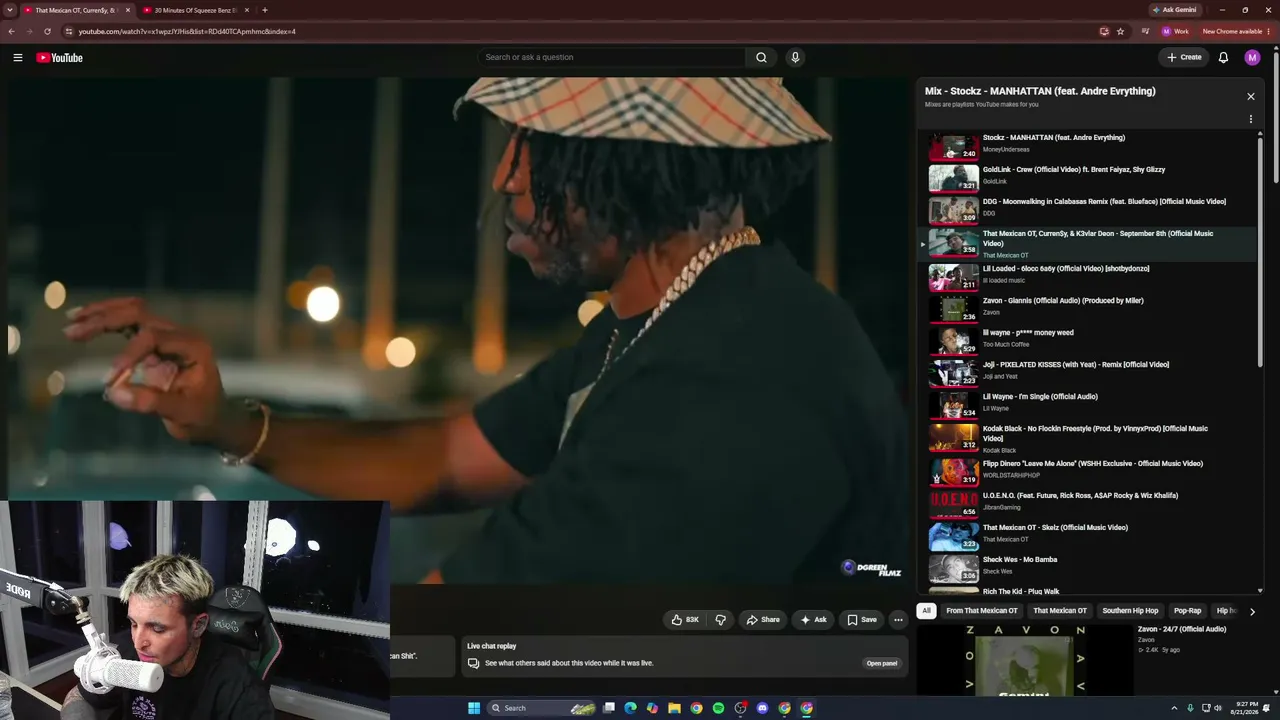Click the Share button
The height and width of the screenshot is (720, 1280).
tap(763, 620)
